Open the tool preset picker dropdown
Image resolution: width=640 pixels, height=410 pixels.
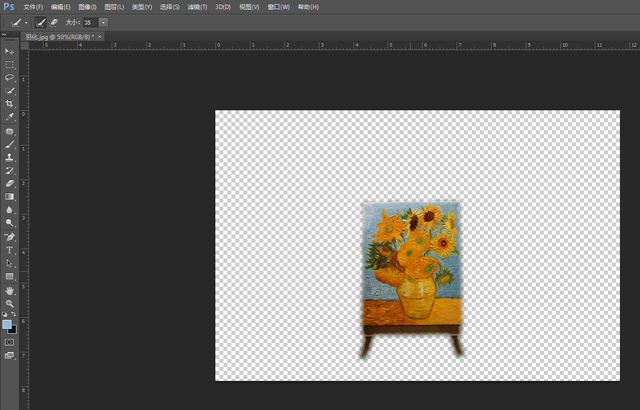[26, 21]
